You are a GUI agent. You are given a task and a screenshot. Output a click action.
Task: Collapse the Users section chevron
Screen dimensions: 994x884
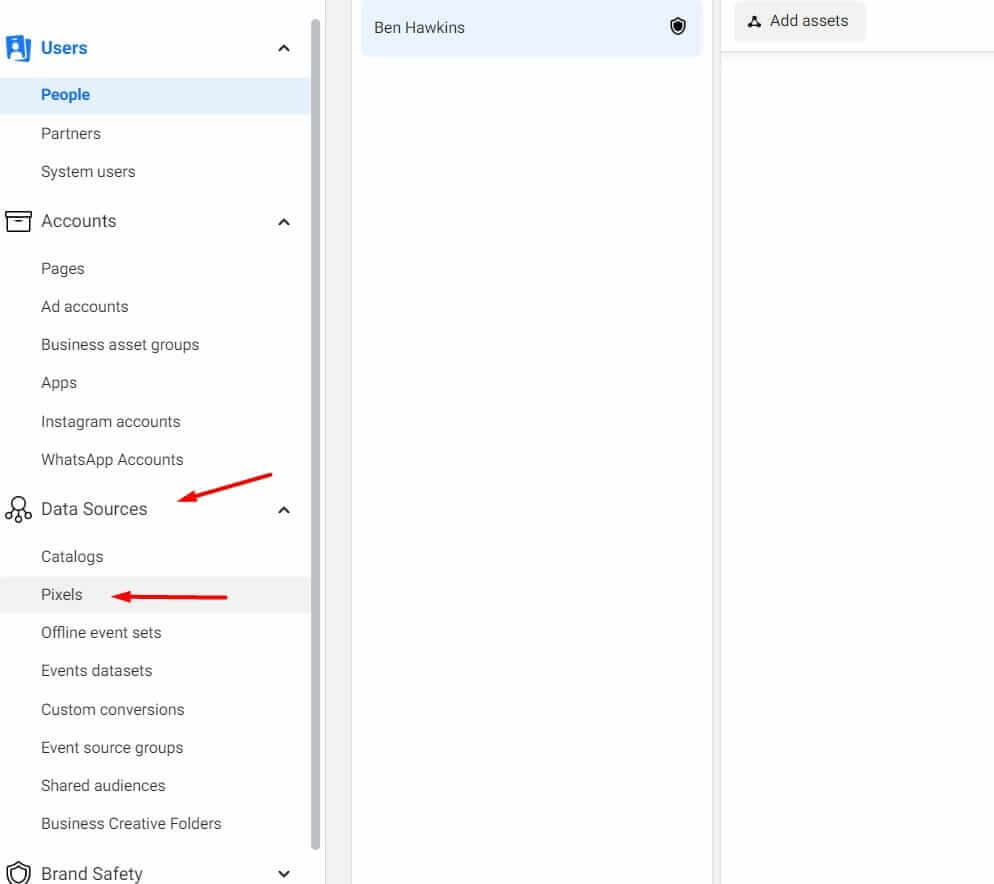(x=284, y=48)
